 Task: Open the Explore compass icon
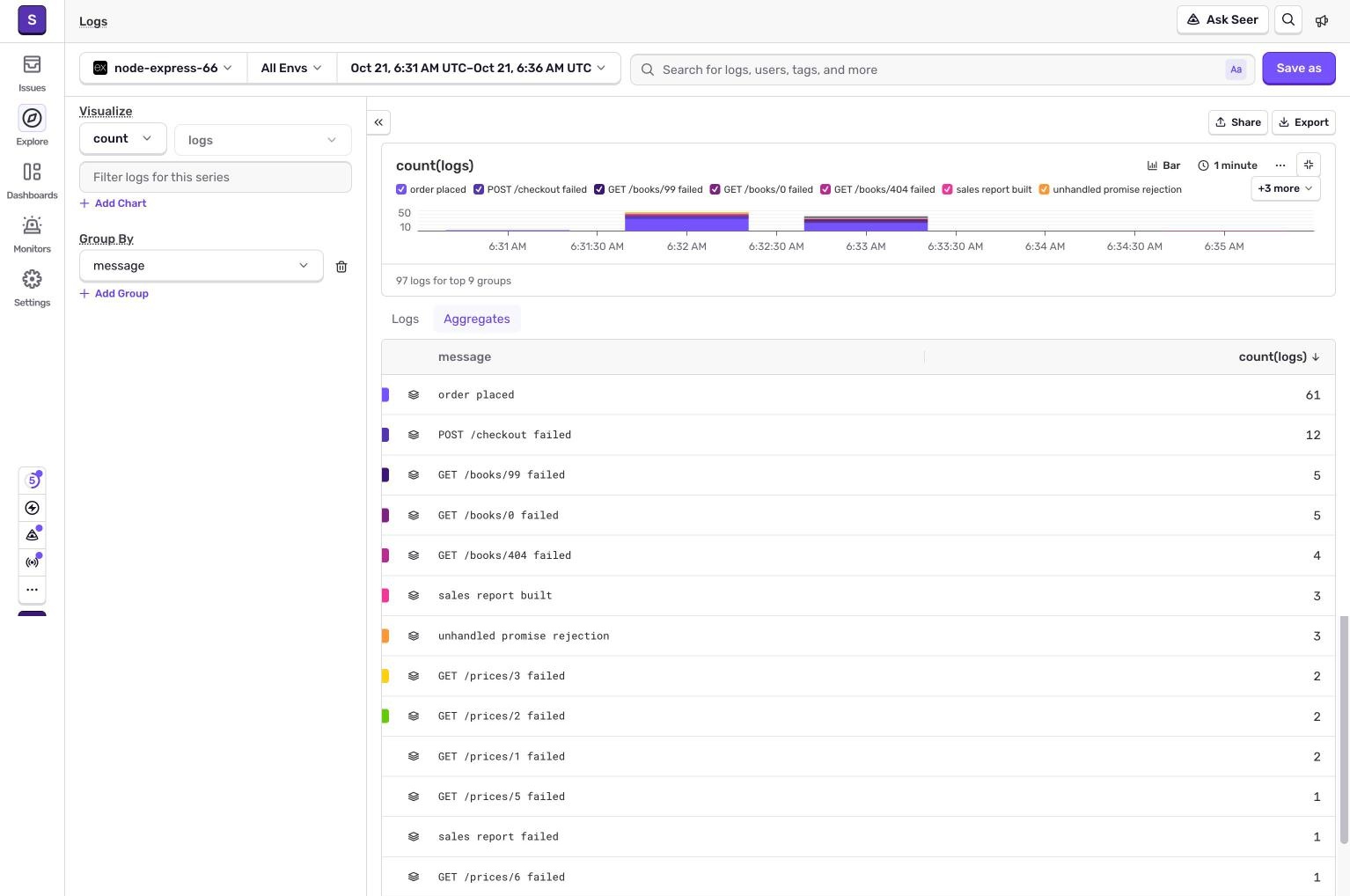click(32, 119)
